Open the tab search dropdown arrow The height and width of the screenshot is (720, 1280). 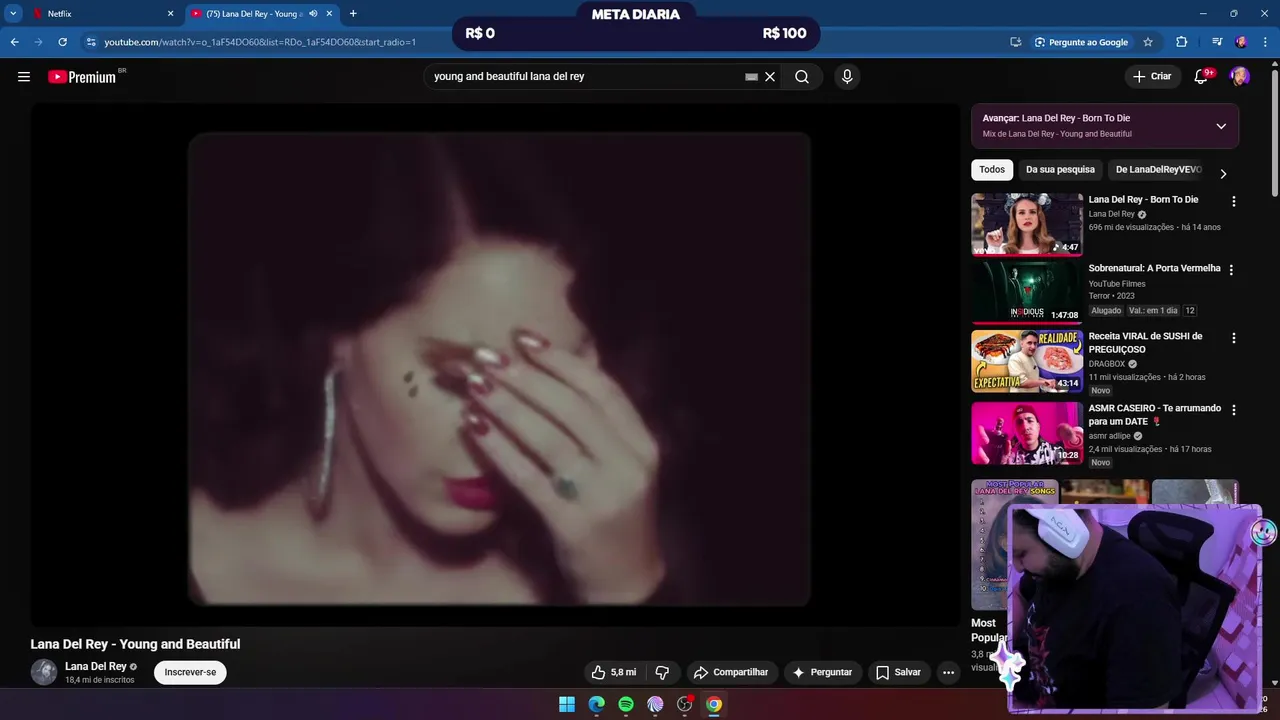[x=13, y=14]
